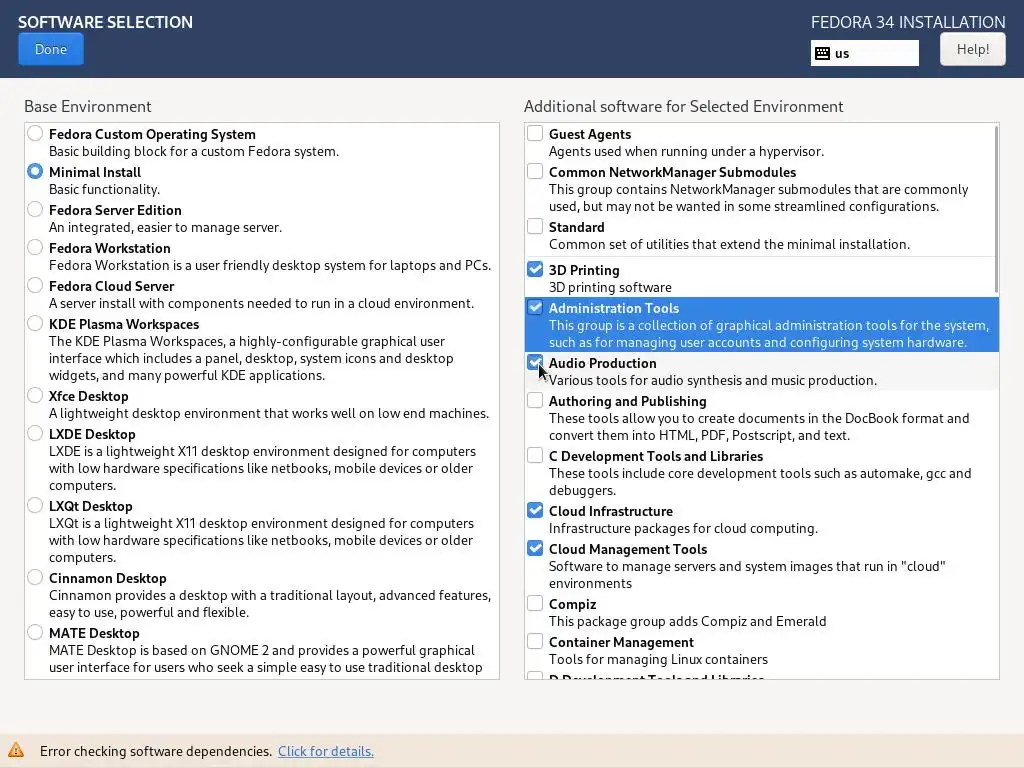1024x768 pixels.
Task: Select the us keyboard layout indicator
Action: point(865,54)
